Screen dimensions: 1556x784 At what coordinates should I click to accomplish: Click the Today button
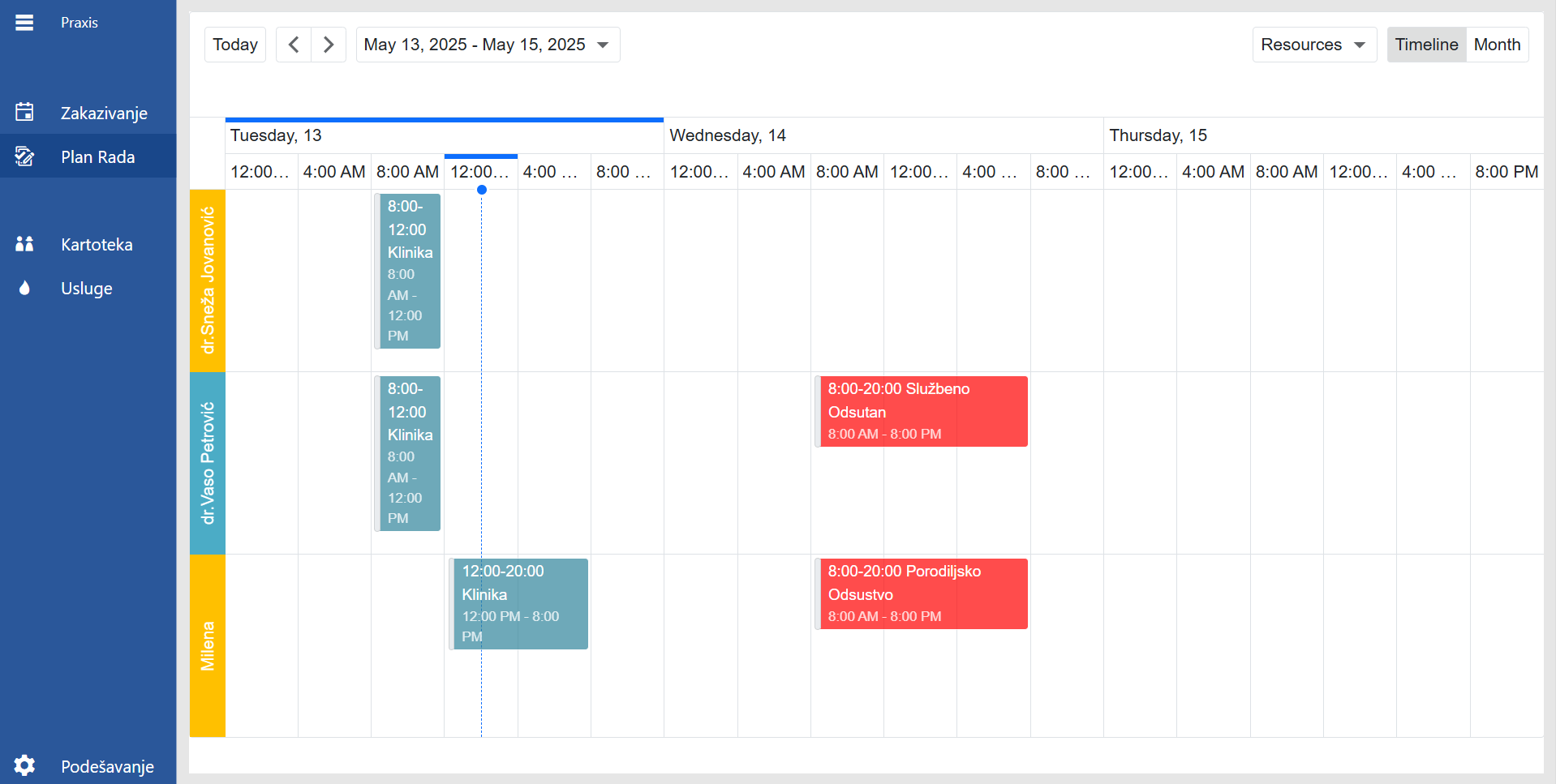pyautogui.click(x=235, y=45)
